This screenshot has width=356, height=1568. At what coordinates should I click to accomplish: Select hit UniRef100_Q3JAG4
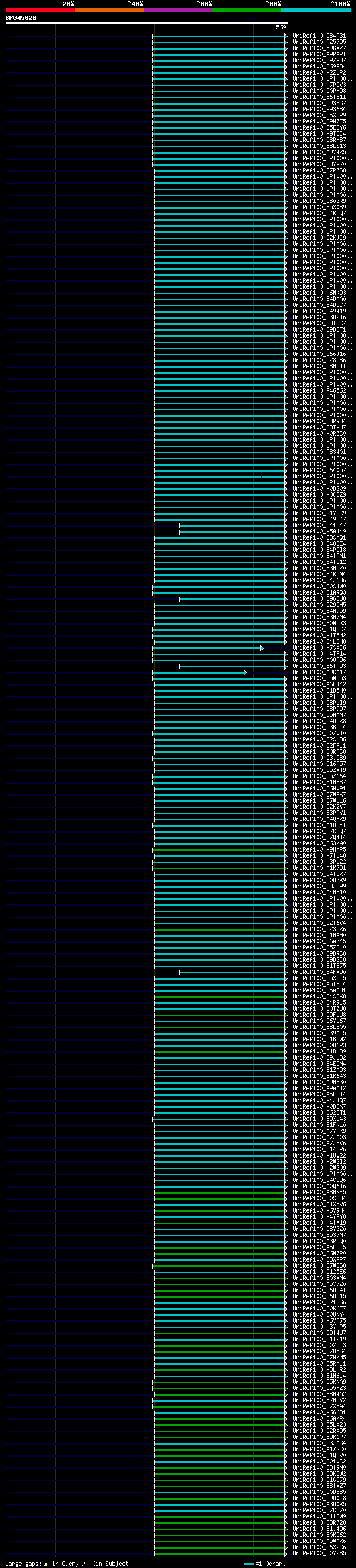tap(319, 1443)
